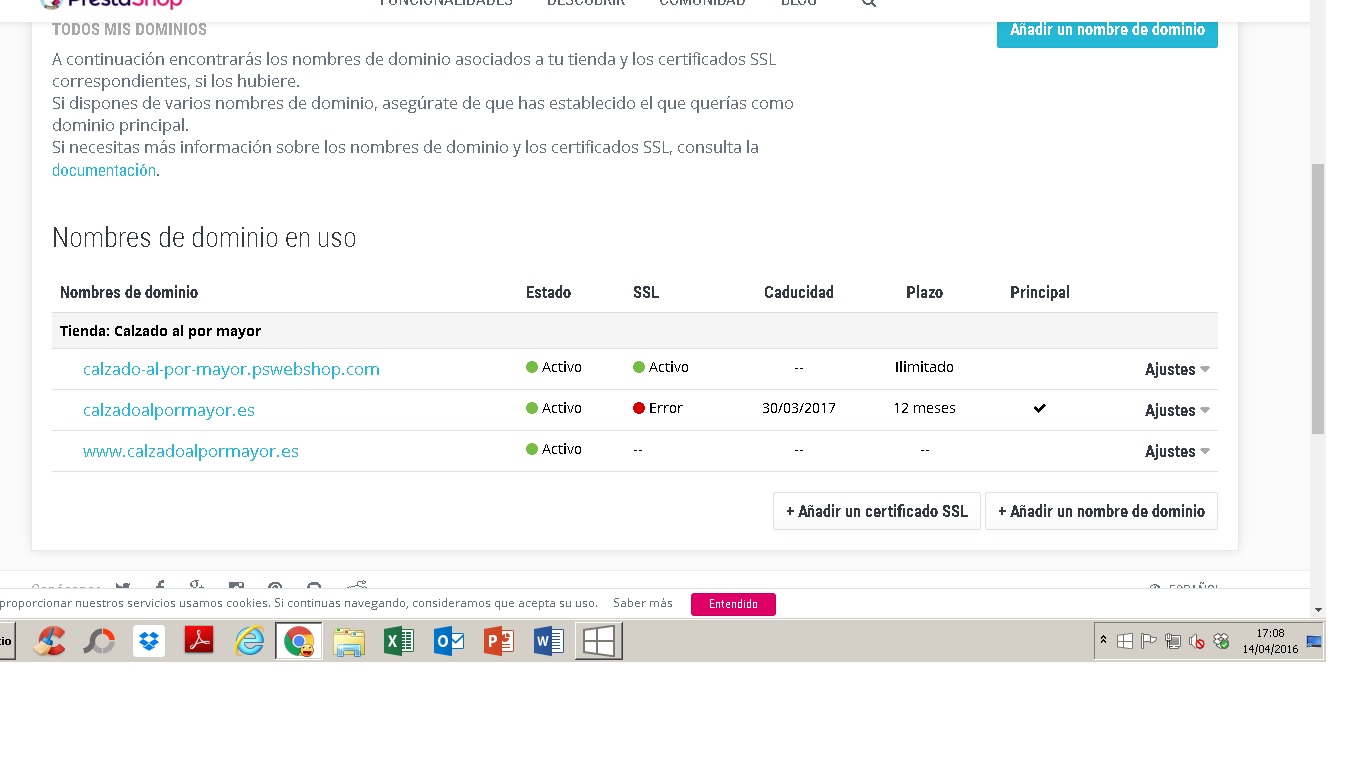
Task: Open File Explorer from the taskbar
Action: (349, 641)
